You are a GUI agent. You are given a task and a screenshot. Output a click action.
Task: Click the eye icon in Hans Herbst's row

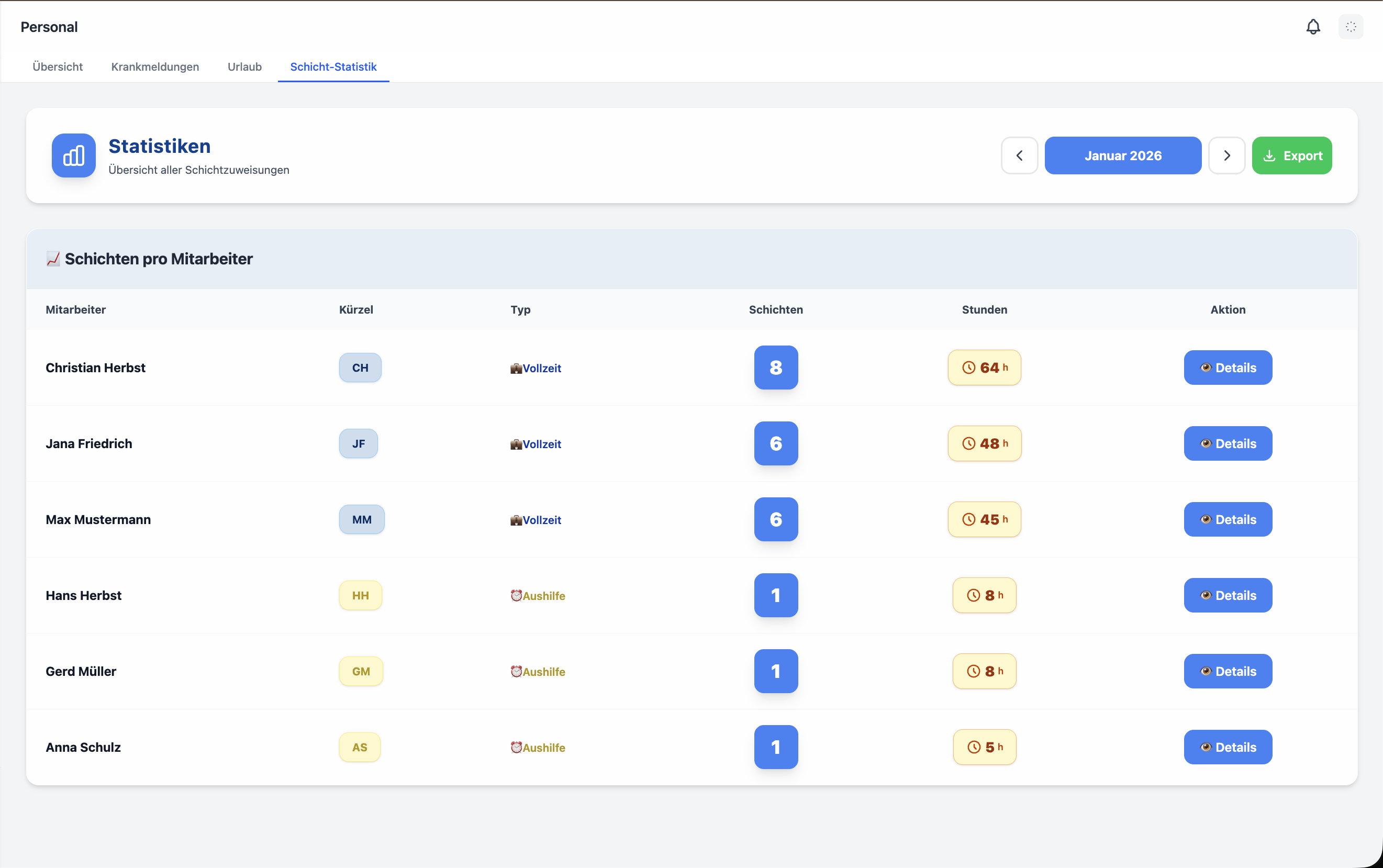pyautogui.click(x=1206, y=595)
